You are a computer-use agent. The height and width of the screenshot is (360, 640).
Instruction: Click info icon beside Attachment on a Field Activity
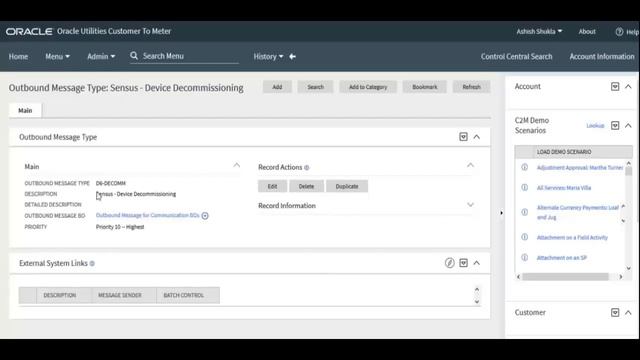point(524,237)
